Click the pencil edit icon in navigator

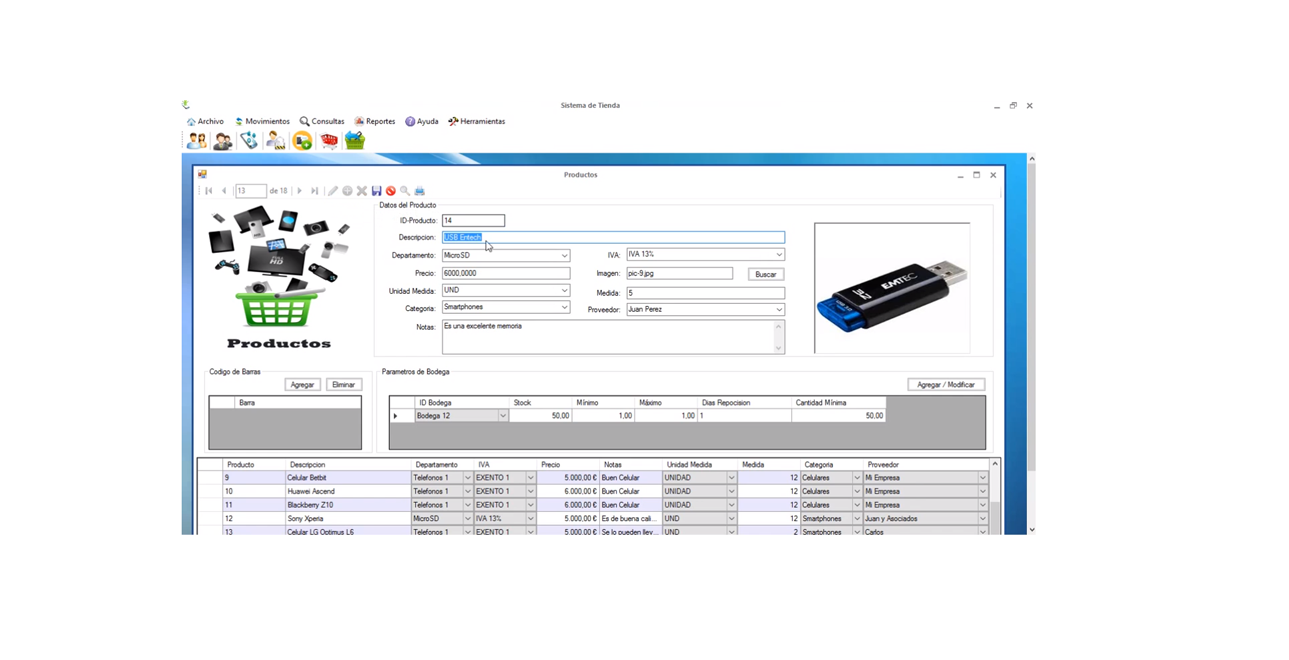[x=333, y=191]
